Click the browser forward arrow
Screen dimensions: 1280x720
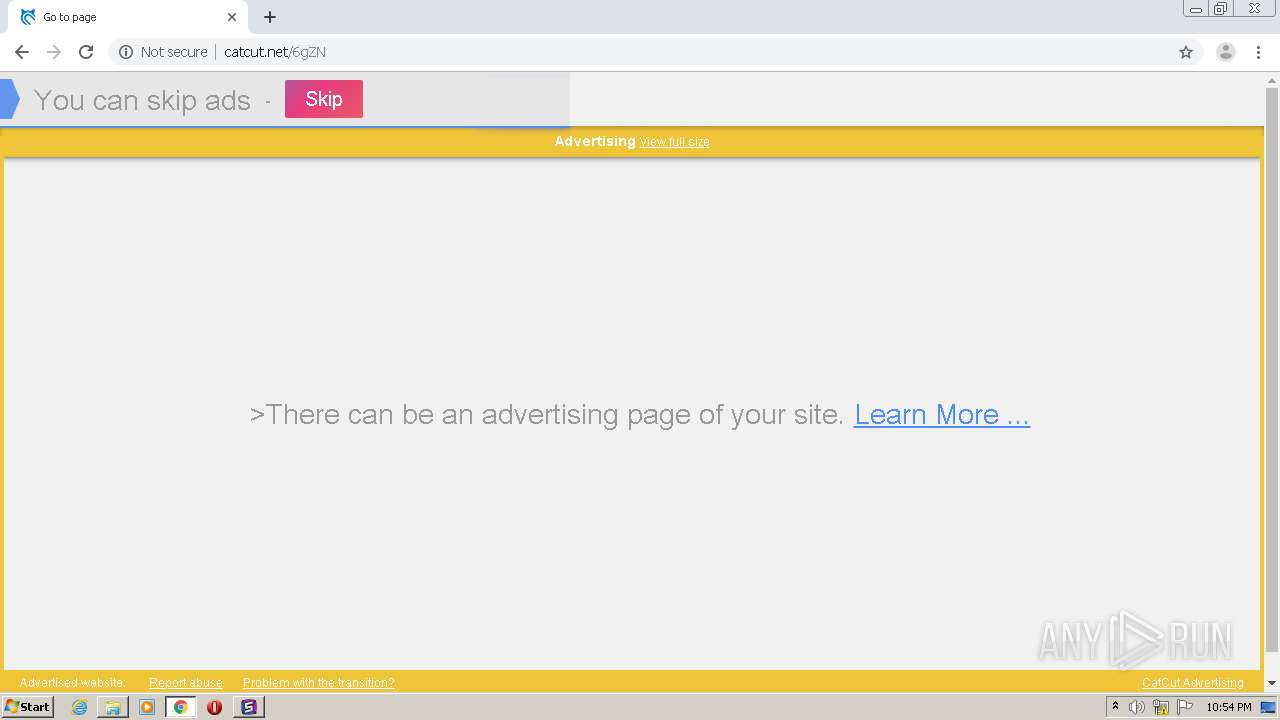(54, 52)
